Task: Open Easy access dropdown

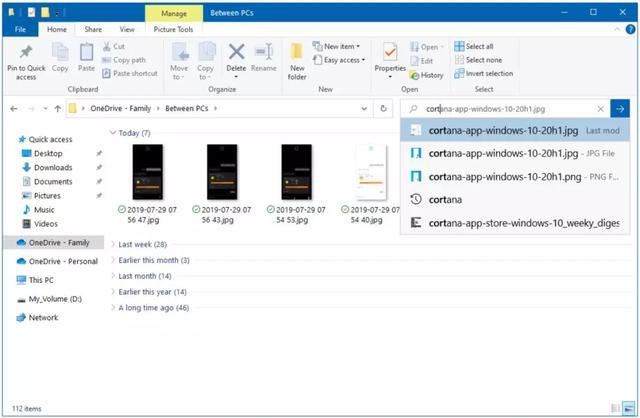Action: [x=339, y=60]
